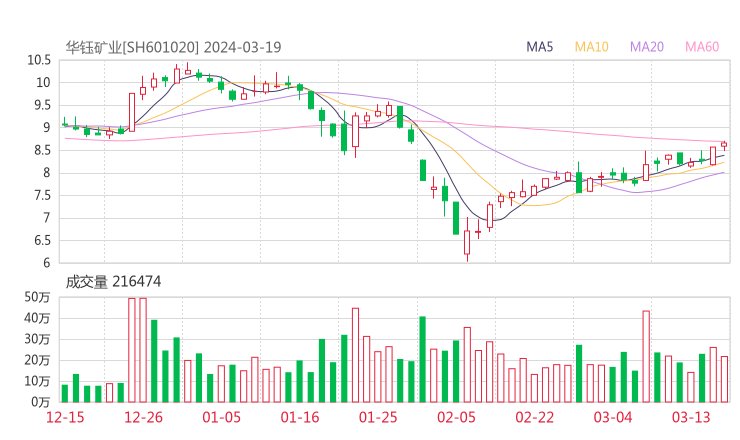
Task: Click the 03-04 date axis label
Action: coord(613,417)
